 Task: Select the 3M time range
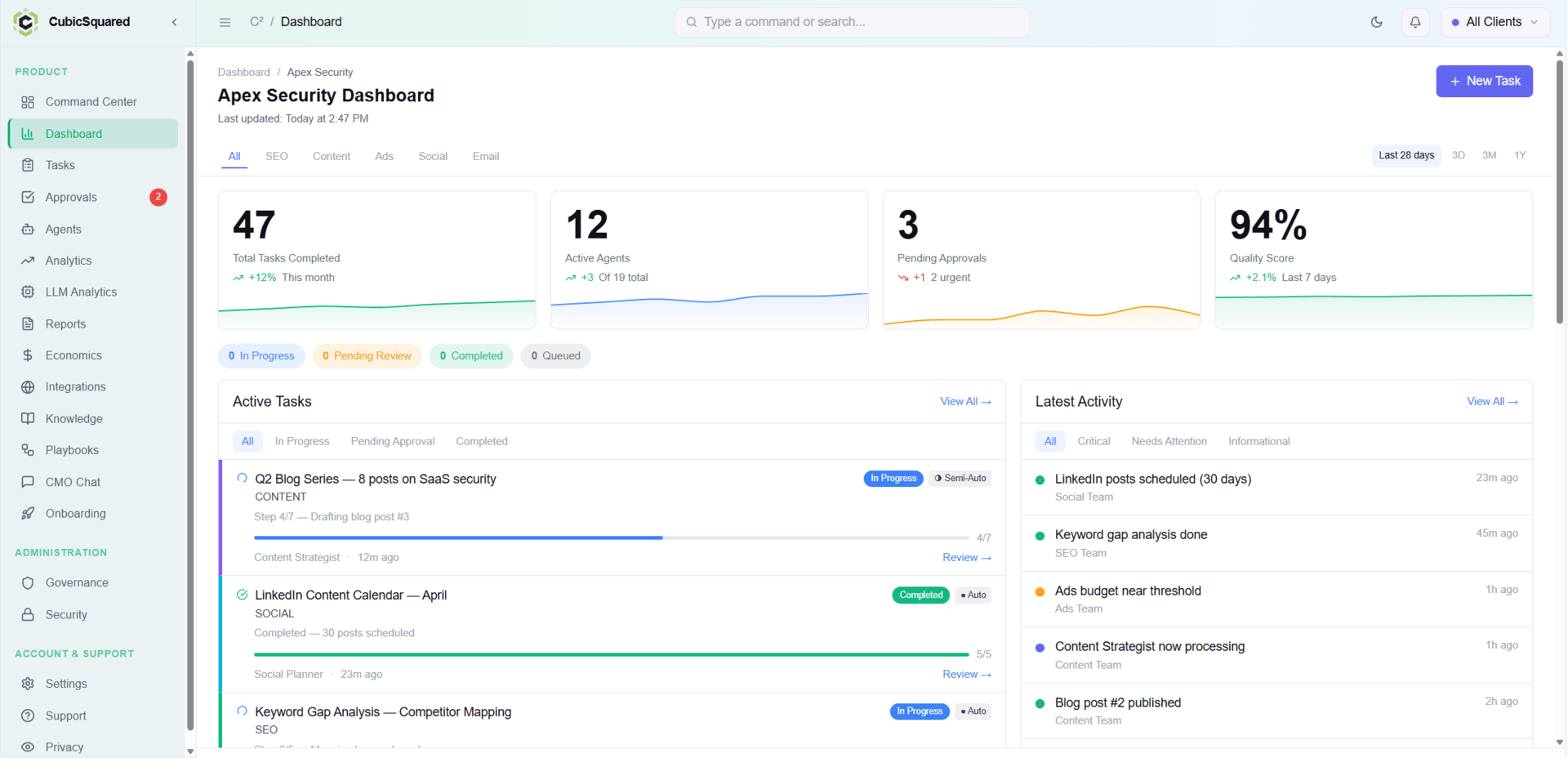click(1490, 155)
